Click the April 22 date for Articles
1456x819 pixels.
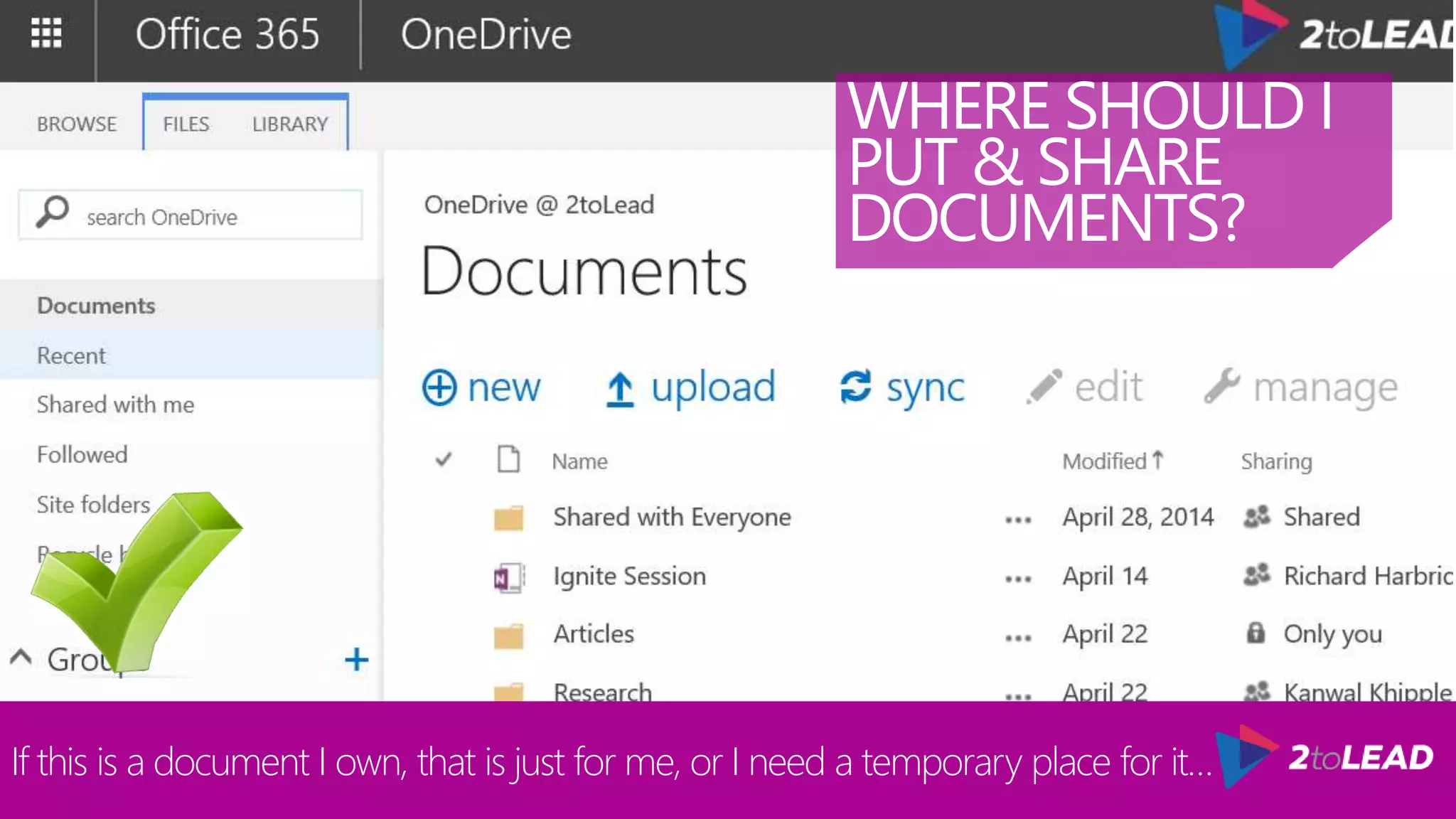pos(1105,633)
